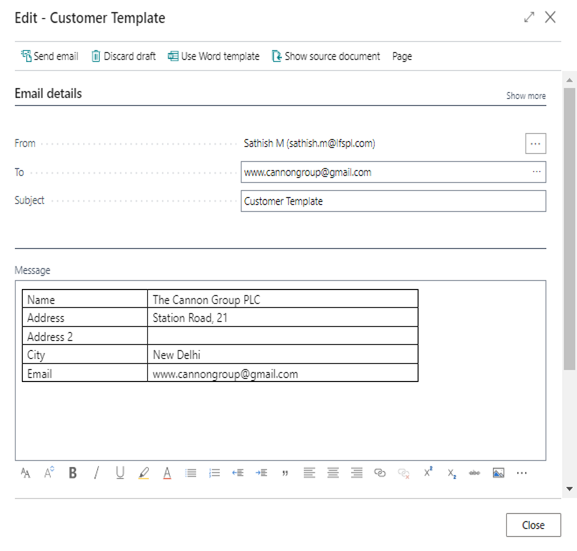Open the font color tool
The height and width of the screenshot is (551, 577).
167,473
